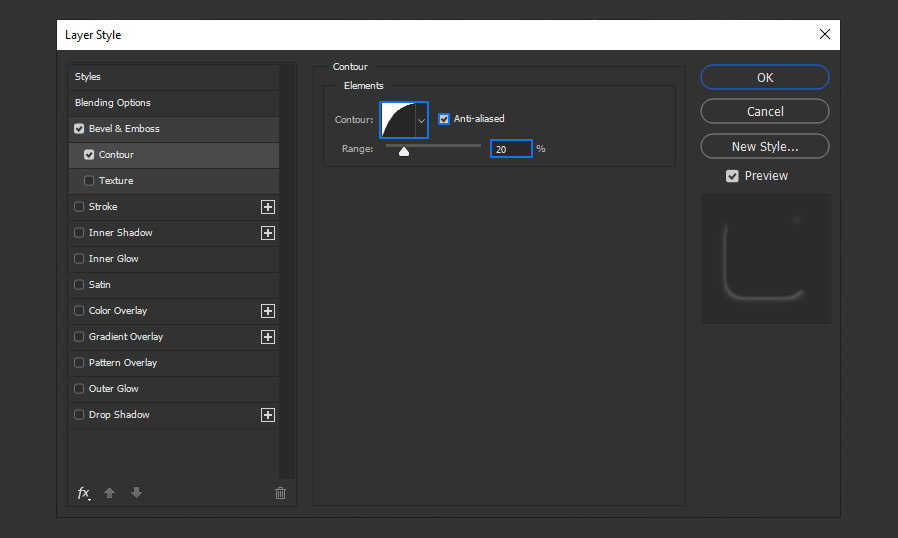Click the layer style preview thumbnail
This screenshot has width=898, height=538.
tap(766, 259)
